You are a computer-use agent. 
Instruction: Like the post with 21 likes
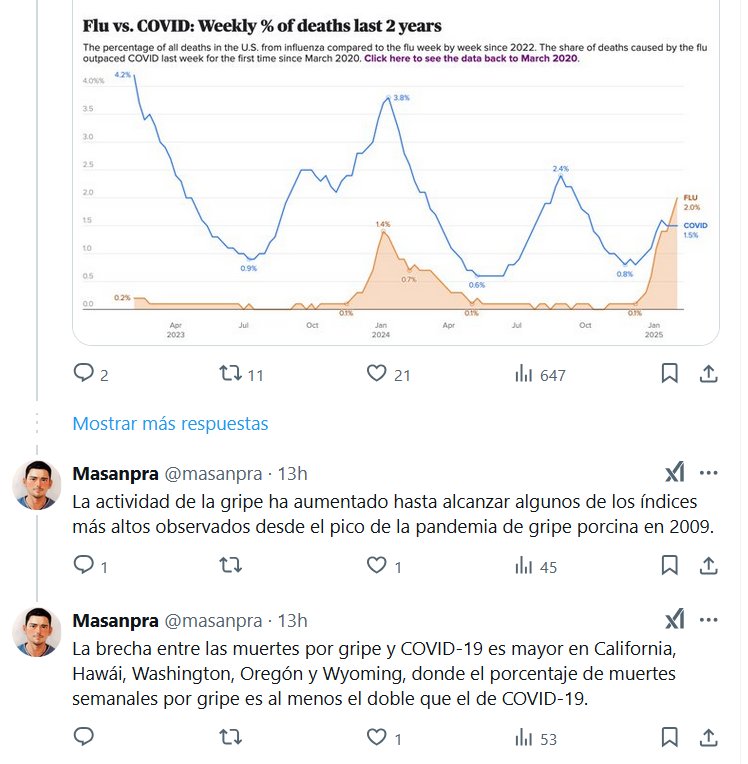coord(376,374)
